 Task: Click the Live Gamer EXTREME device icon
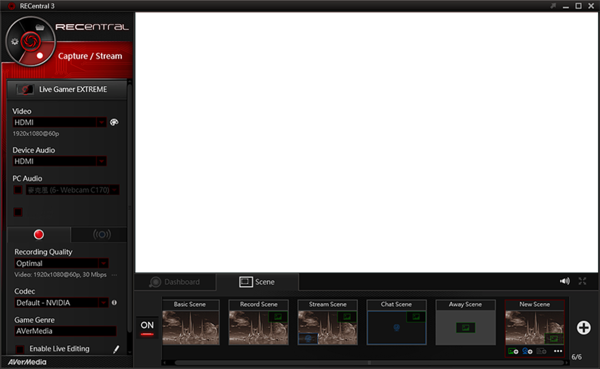point(25,90)
